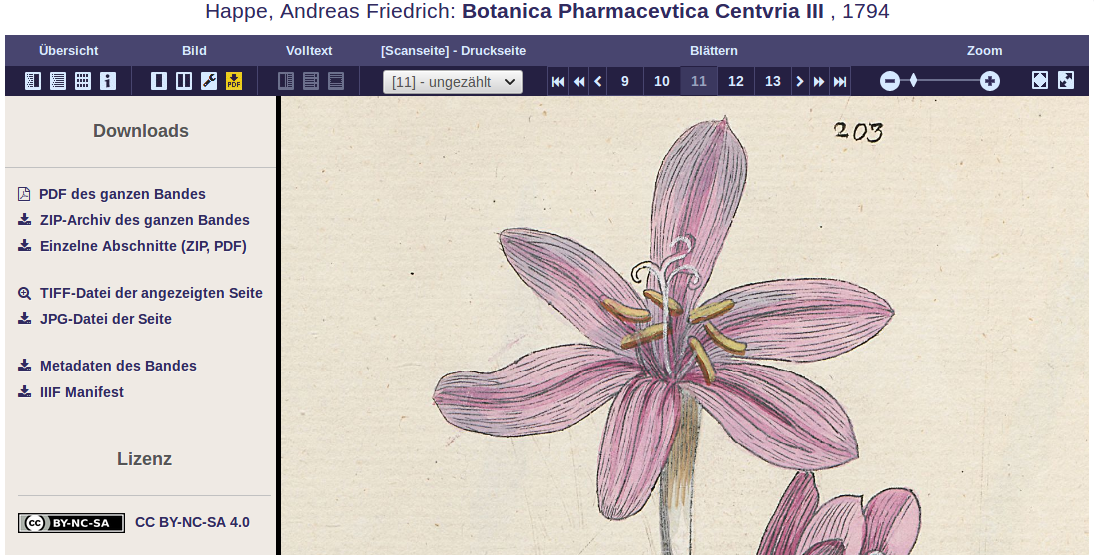Go to page 9
This screenshot has width=1094, height=555.
click(x=624, y=82)
